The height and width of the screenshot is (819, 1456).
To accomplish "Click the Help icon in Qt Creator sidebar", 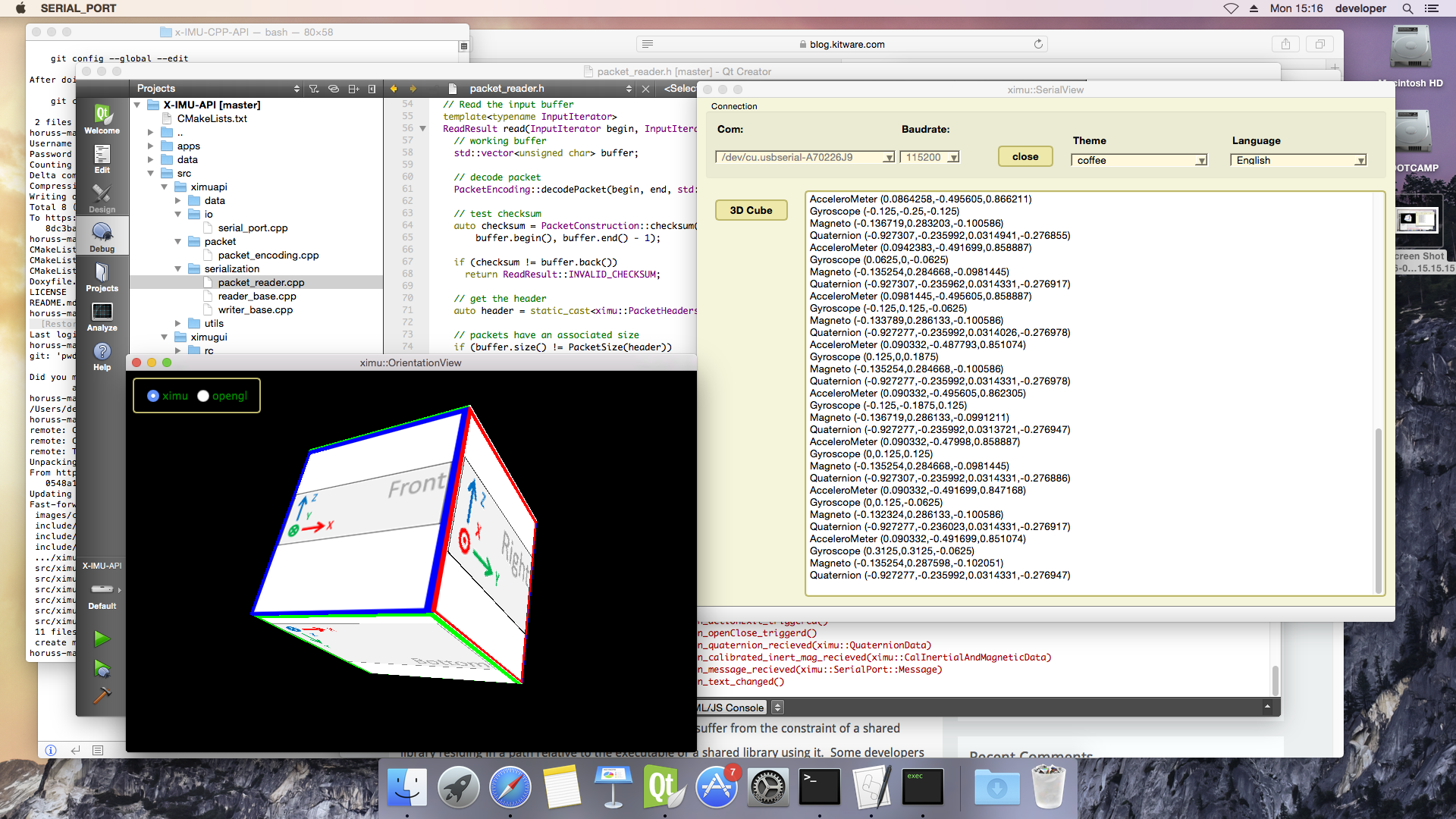I will pos(101,357).
